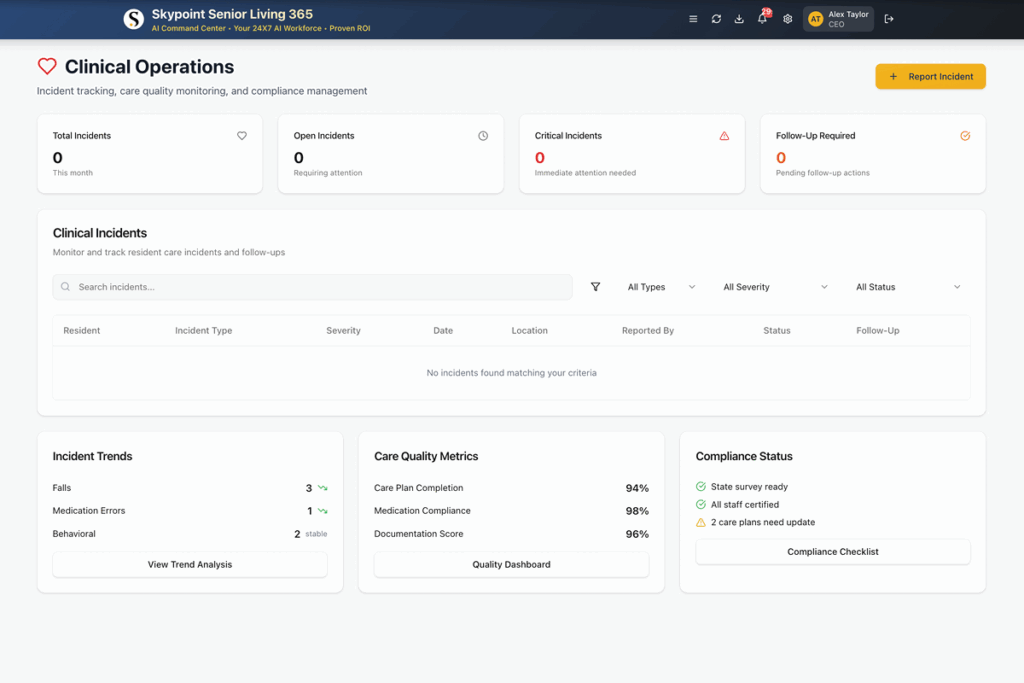1024x683 pixels.
Task: Click the stable label on Behavioral row
Action: [316, 534]
